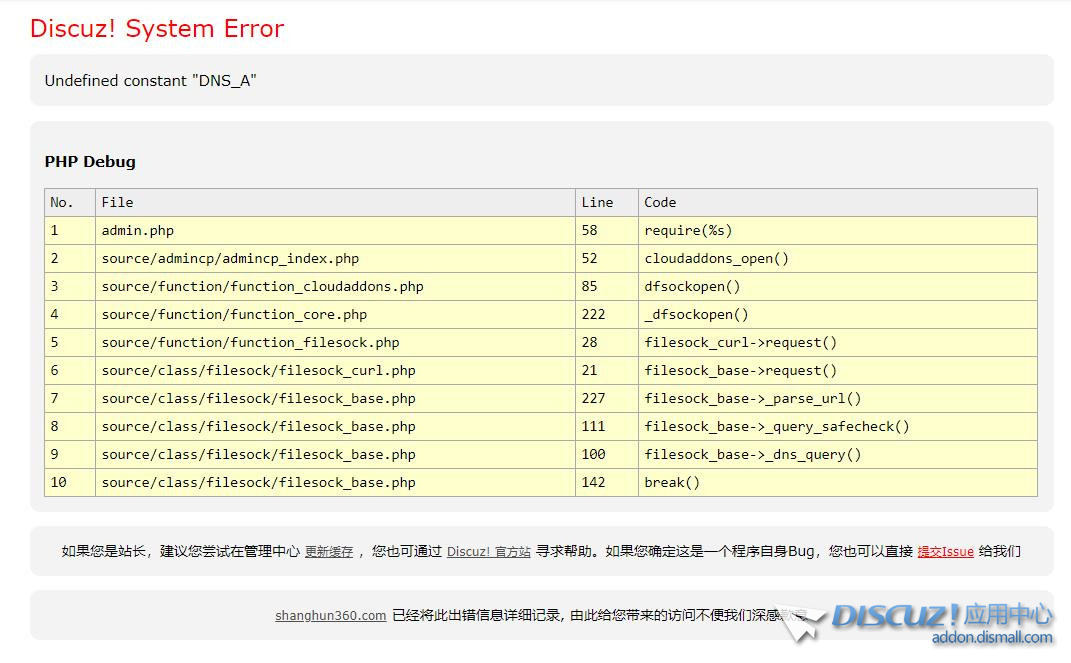Click the Code column header
Screen dimensions: 1071x663
click(x=837, y=203)
